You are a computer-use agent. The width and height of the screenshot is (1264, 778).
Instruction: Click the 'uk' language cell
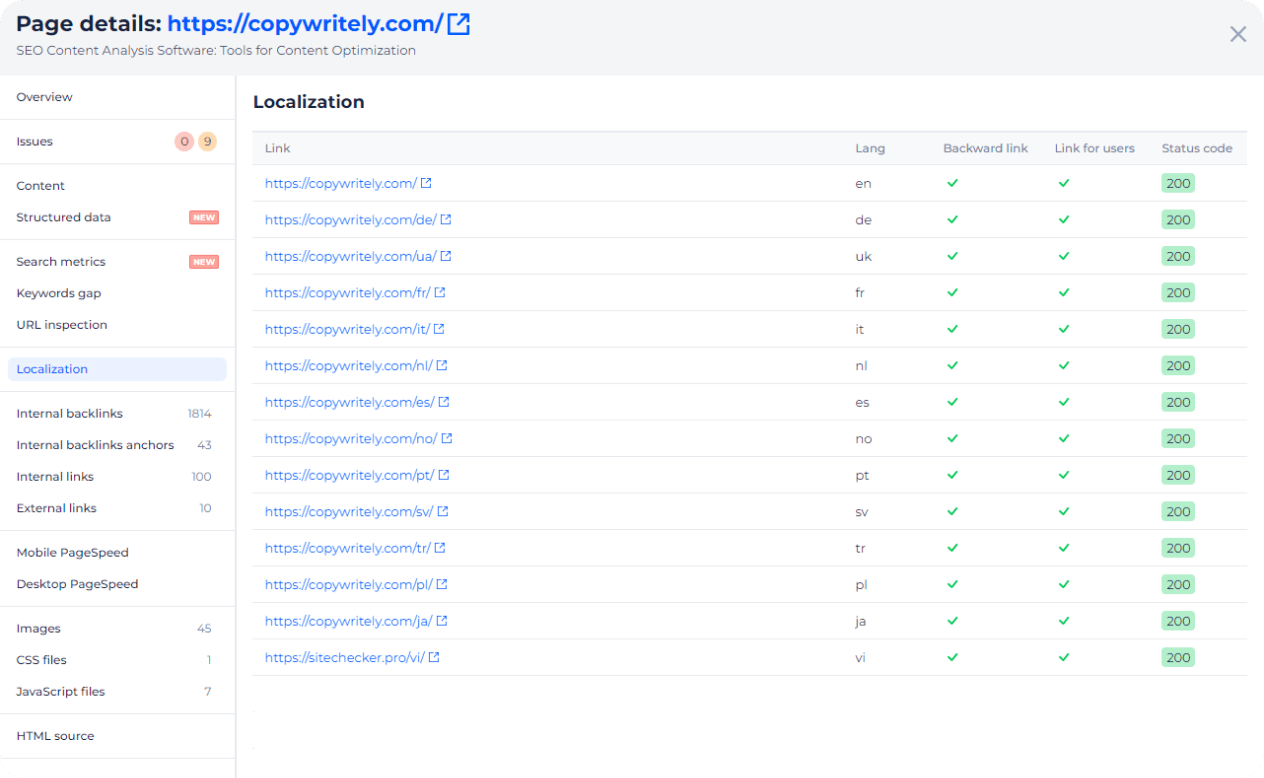863,256
